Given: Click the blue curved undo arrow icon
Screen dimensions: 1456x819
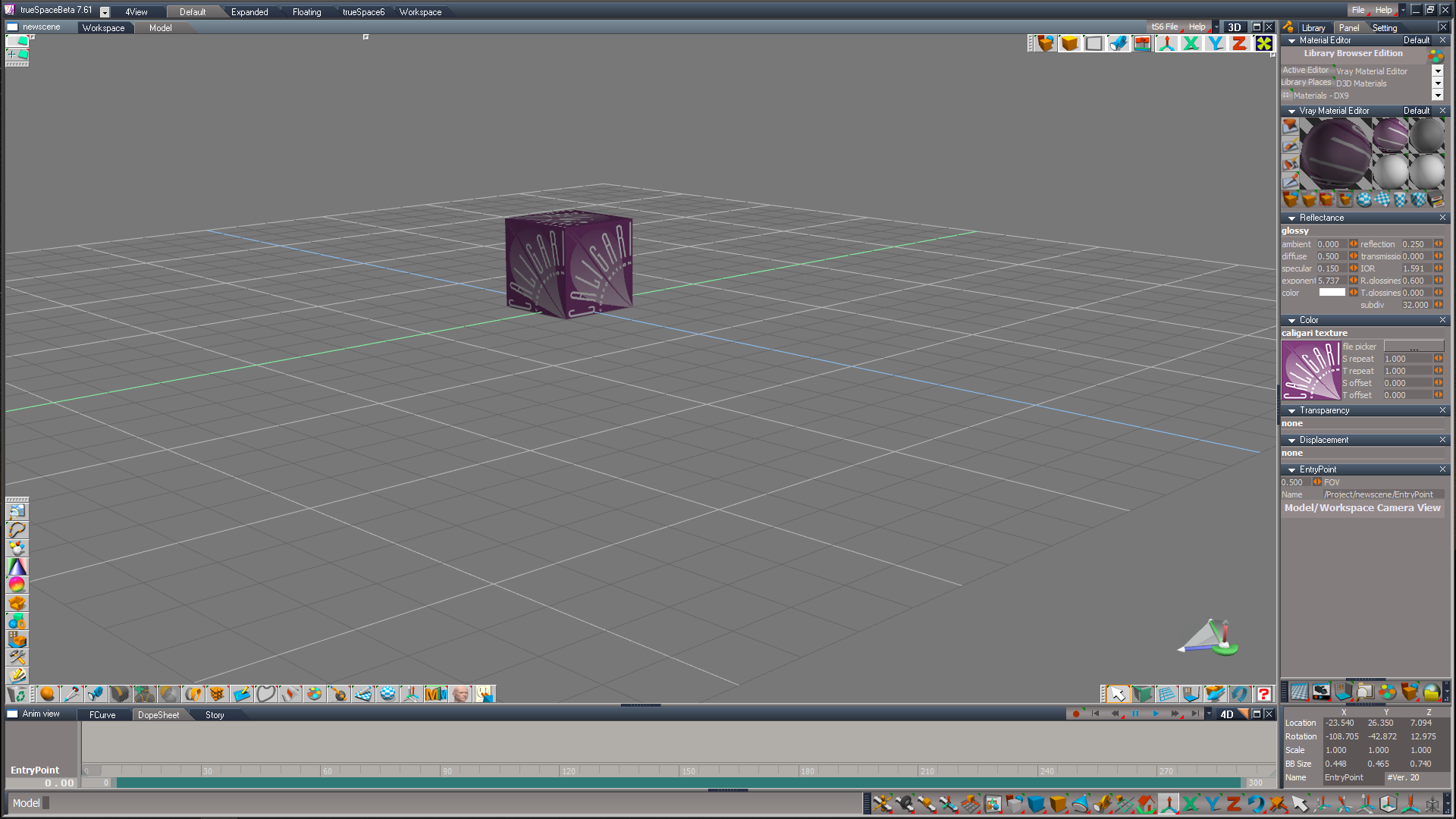Looking at the screenshot, I should pyautogui.click(x=1256, y=803).
